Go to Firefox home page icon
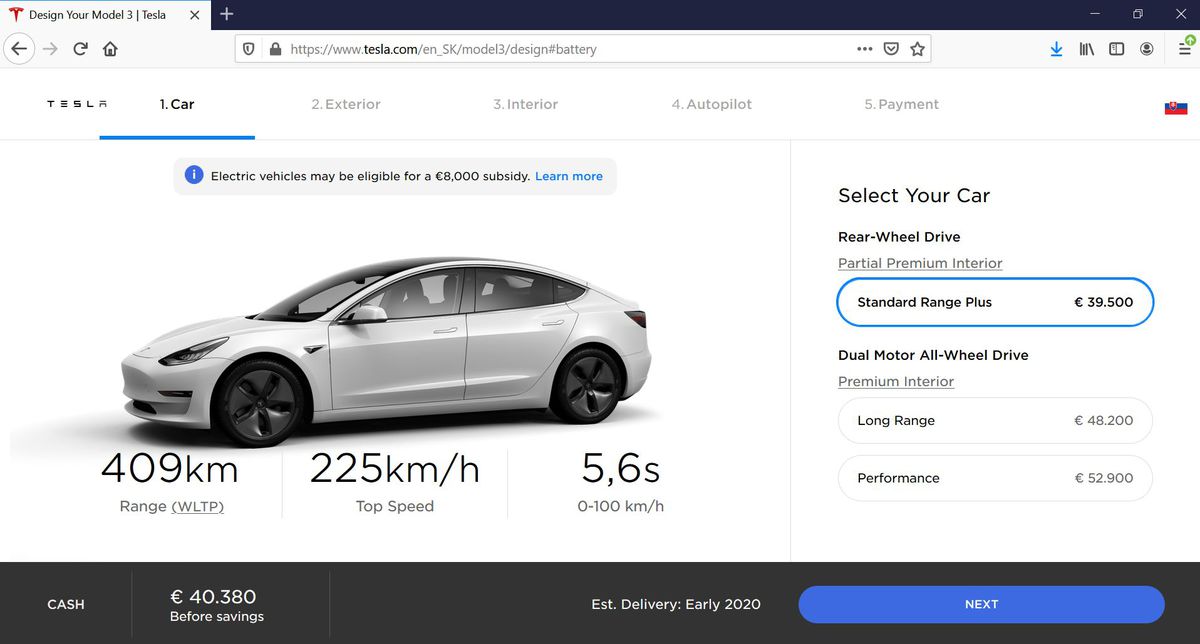Screen dimensions: 1200x644 click(110, 49)
